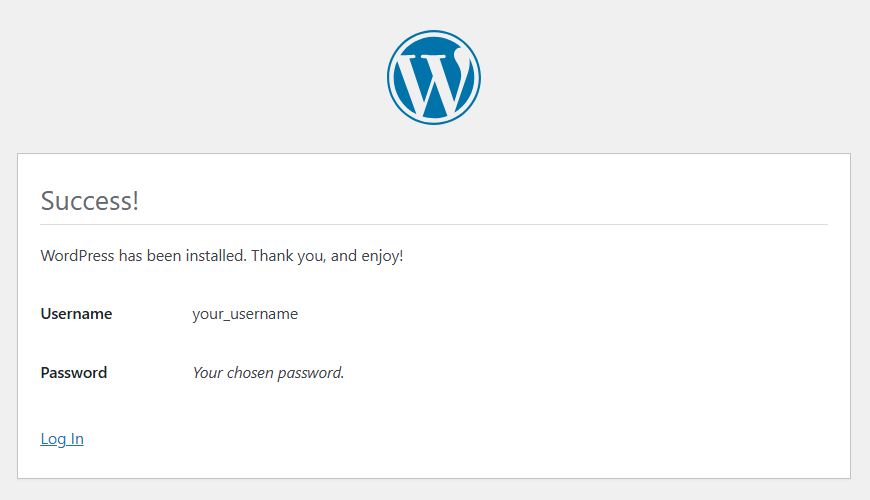Screen dimensions: 870x500
Task: Click the bold Username label
Action: pyautogui.click(x=76, y=314)
